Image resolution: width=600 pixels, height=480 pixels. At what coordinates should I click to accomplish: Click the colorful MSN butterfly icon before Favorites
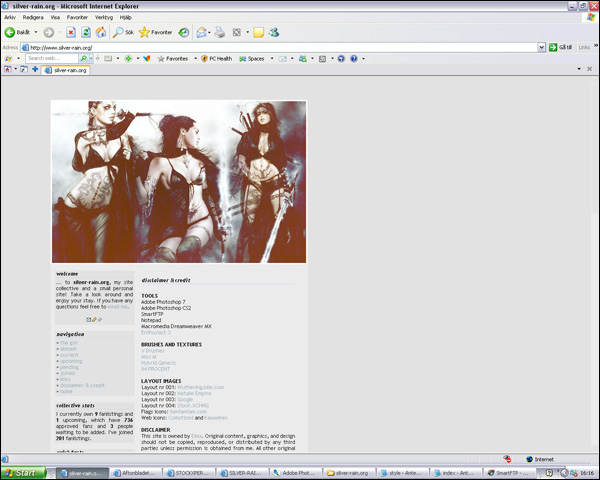(147, 59)
